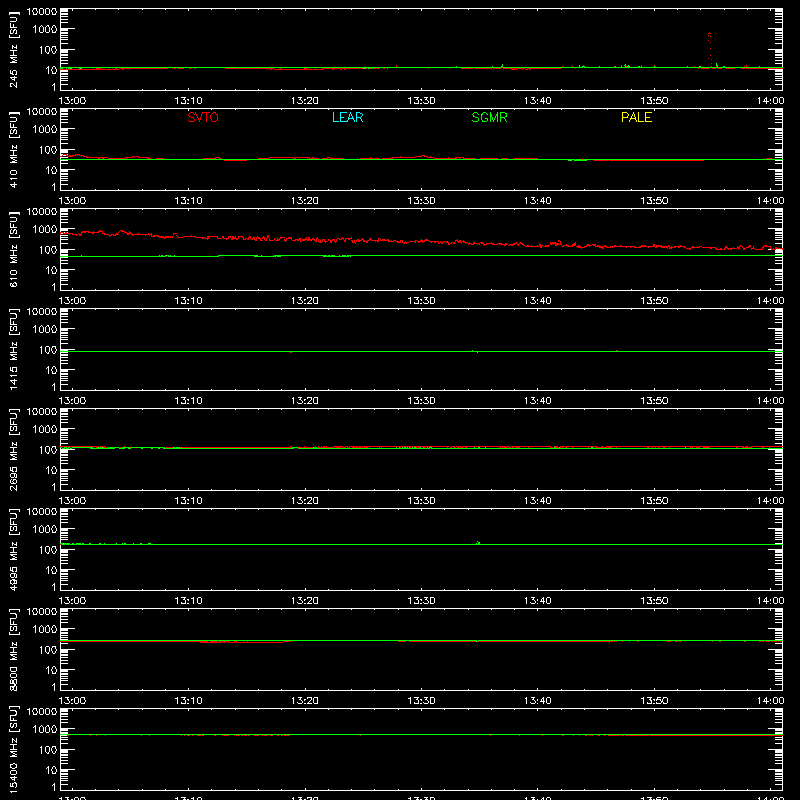The image size is (800, 800).
Task: Click the 13:30 label under 4995 MHz panel
Action: pos(421,601)
